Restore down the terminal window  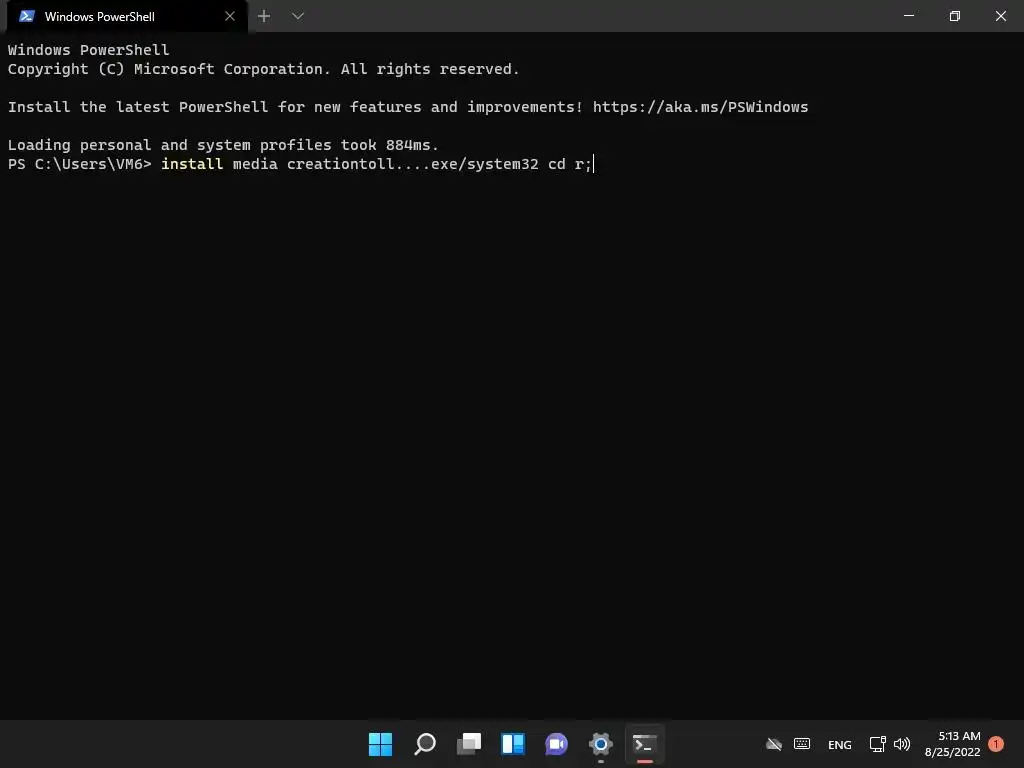click(x=955, y=16)
